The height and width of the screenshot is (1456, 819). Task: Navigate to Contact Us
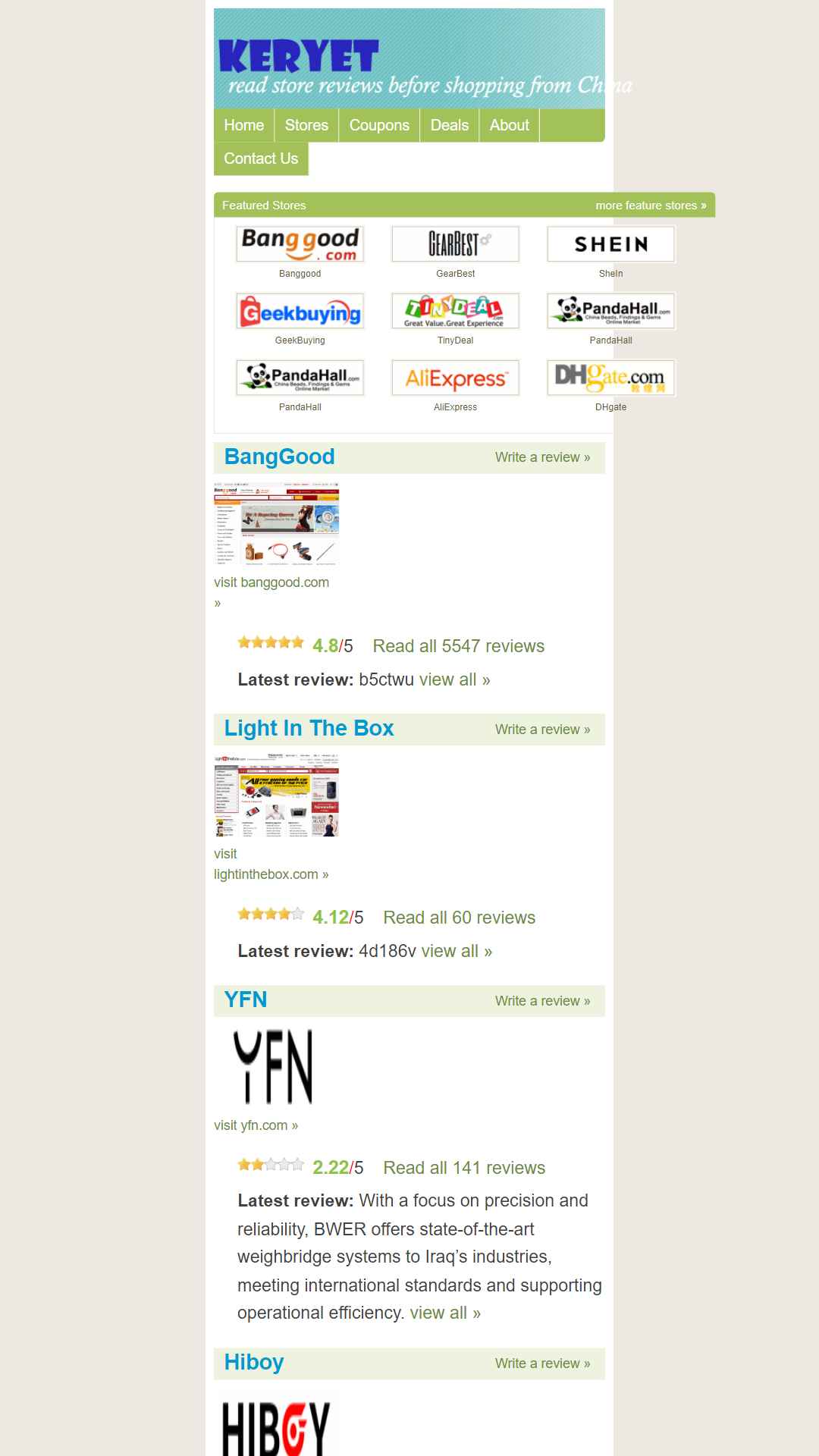[261, 158]
